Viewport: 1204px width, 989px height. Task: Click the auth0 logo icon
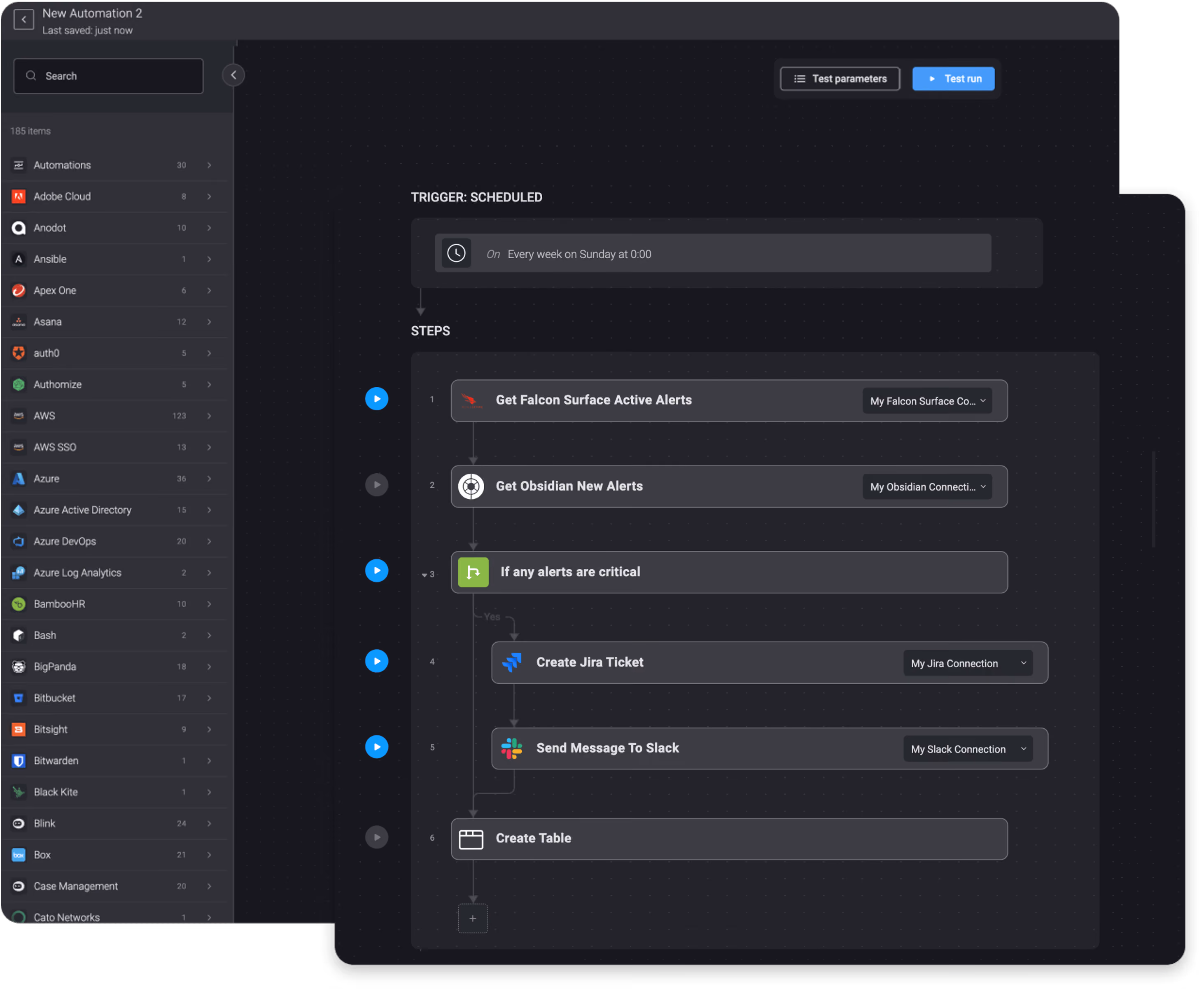(19, 353)
